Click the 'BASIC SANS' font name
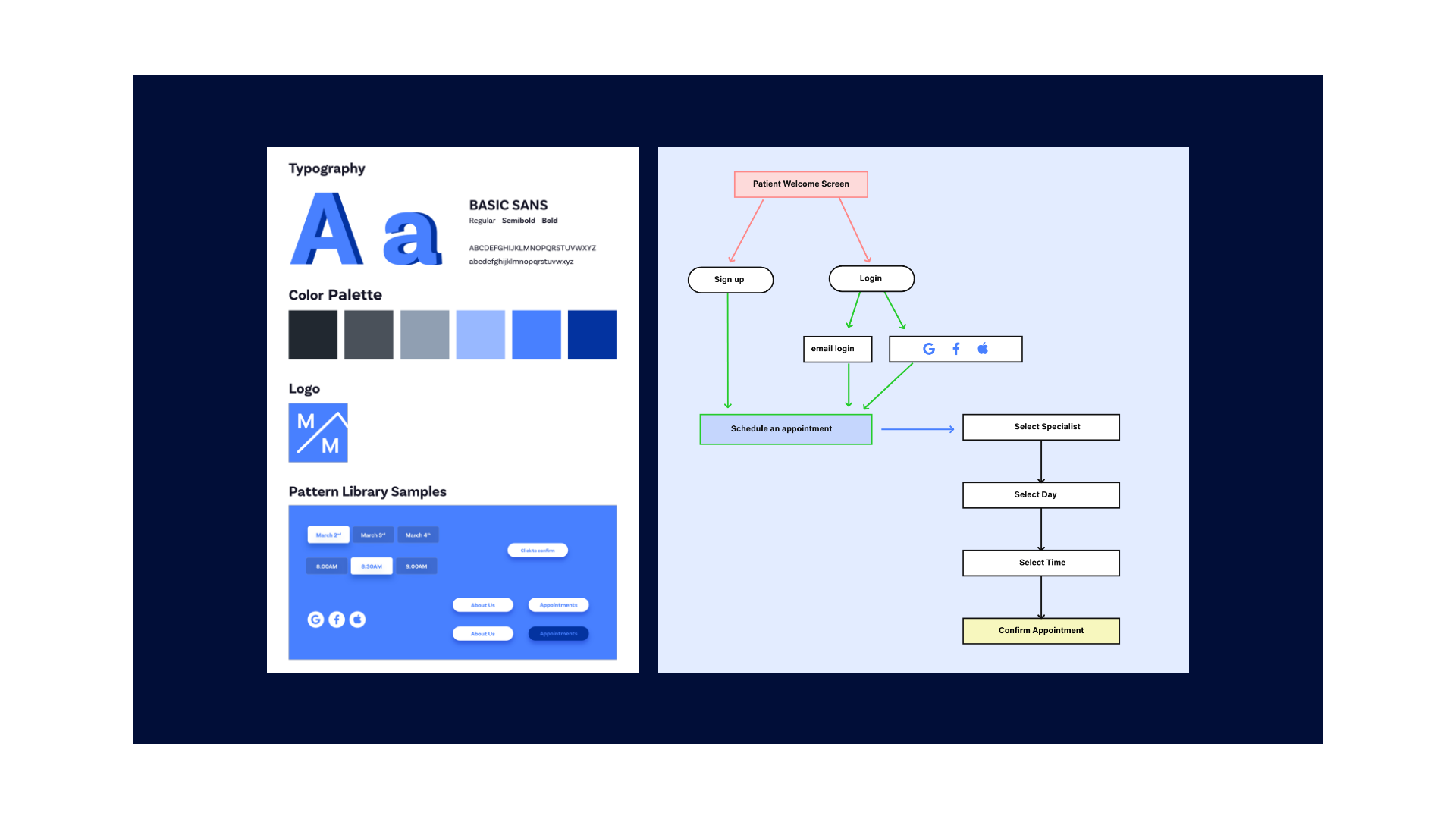The image size is (1456, 819). coord(508,205)
